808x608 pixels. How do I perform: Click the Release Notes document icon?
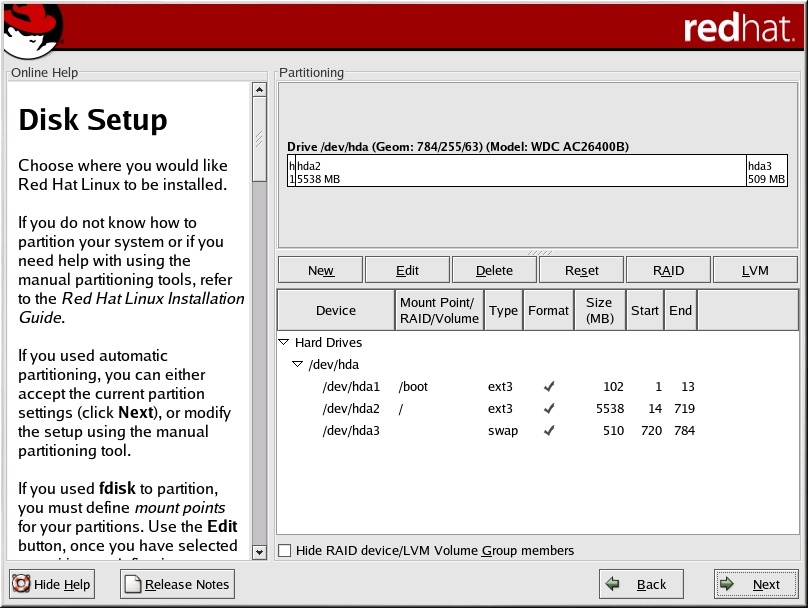point(132,585)
